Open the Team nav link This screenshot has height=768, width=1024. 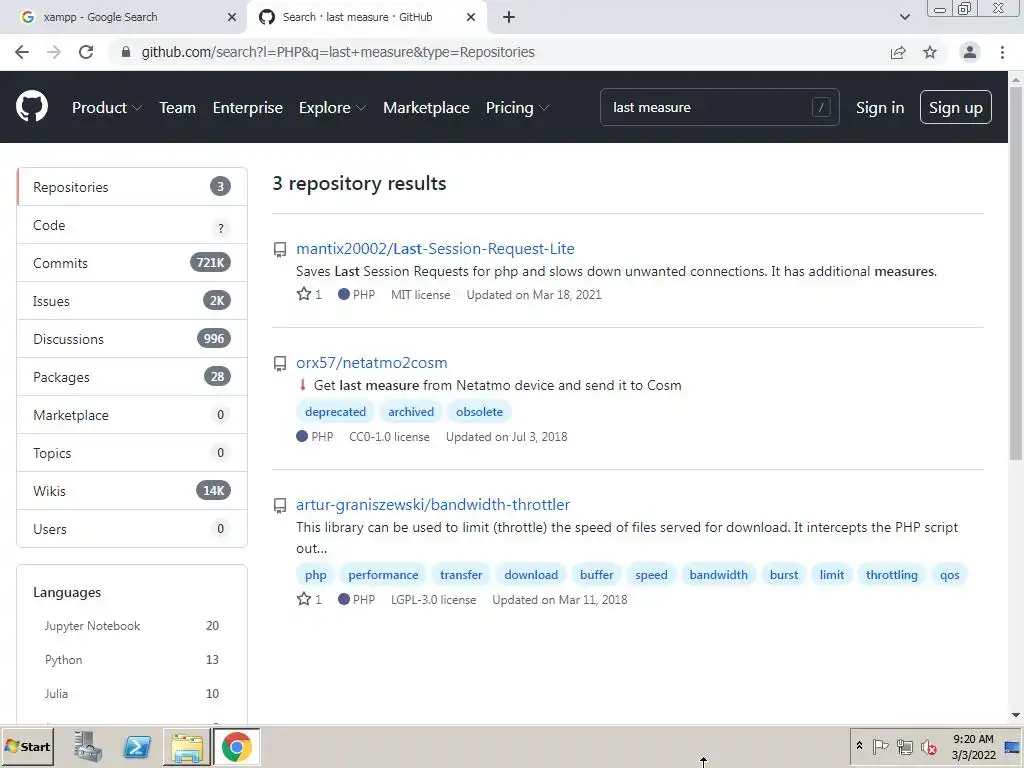click(178, 107)
